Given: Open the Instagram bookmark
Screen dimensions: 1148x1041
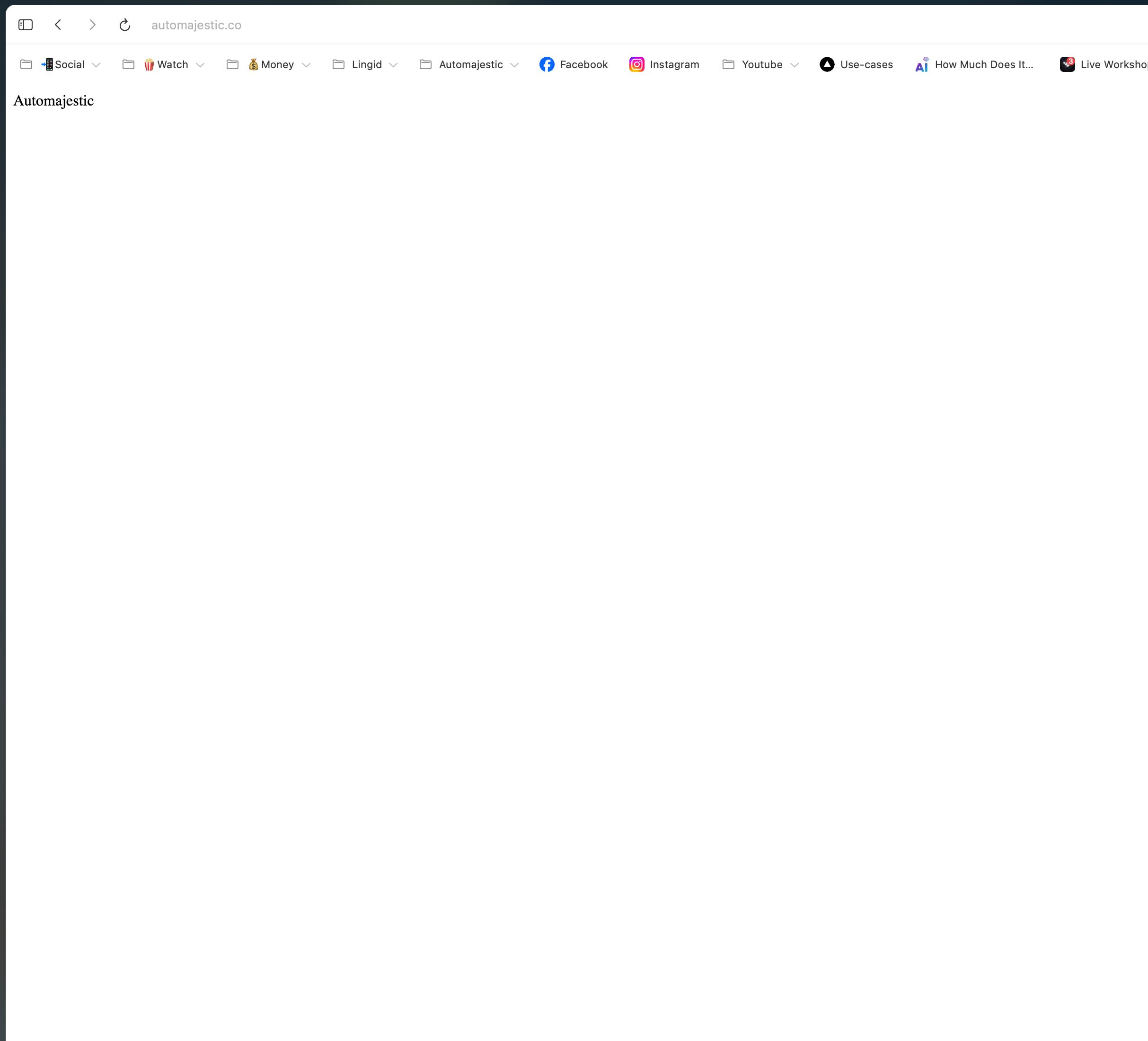Looking at the screenshot, I should coord(664,64).
